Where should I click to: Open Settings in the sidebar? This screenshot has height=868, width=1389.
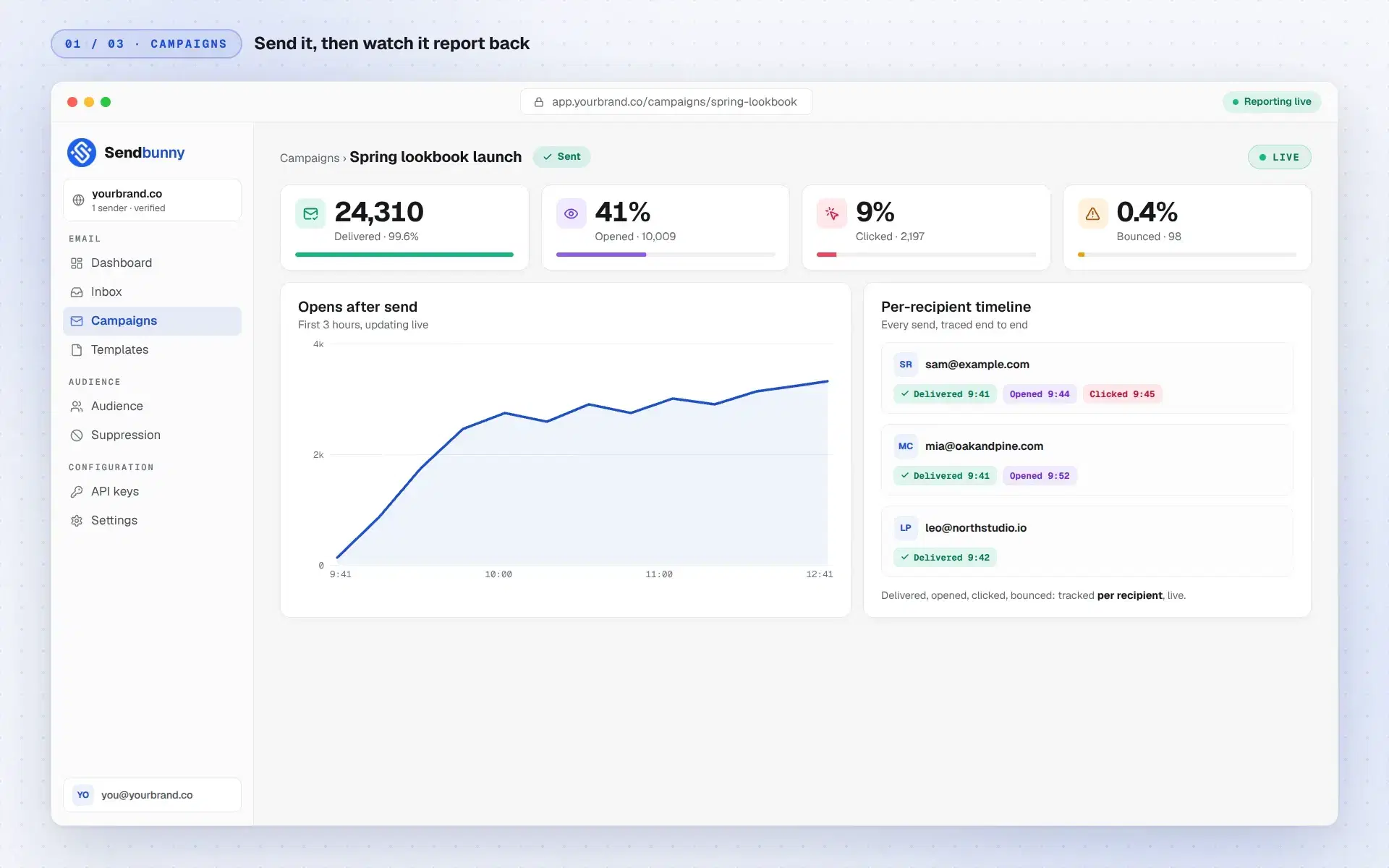point(152,521)
